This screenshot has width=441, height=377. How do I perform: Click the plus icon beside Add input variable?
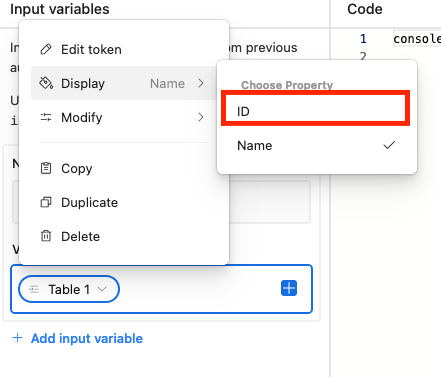(17, 338)
